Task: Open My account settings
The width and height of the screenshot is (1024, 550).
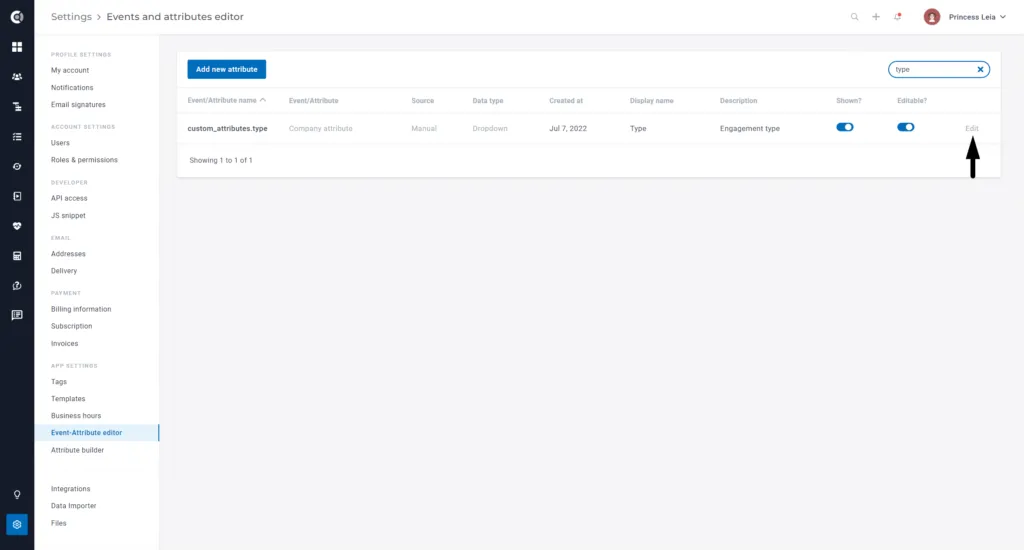Action: pyautogui.click(x=70, y=71)
